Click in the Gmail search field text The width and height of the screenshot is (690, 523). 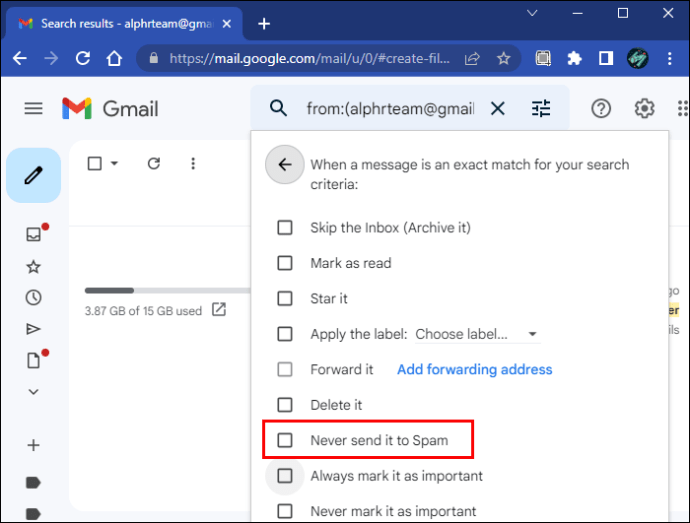click(390, 108)
